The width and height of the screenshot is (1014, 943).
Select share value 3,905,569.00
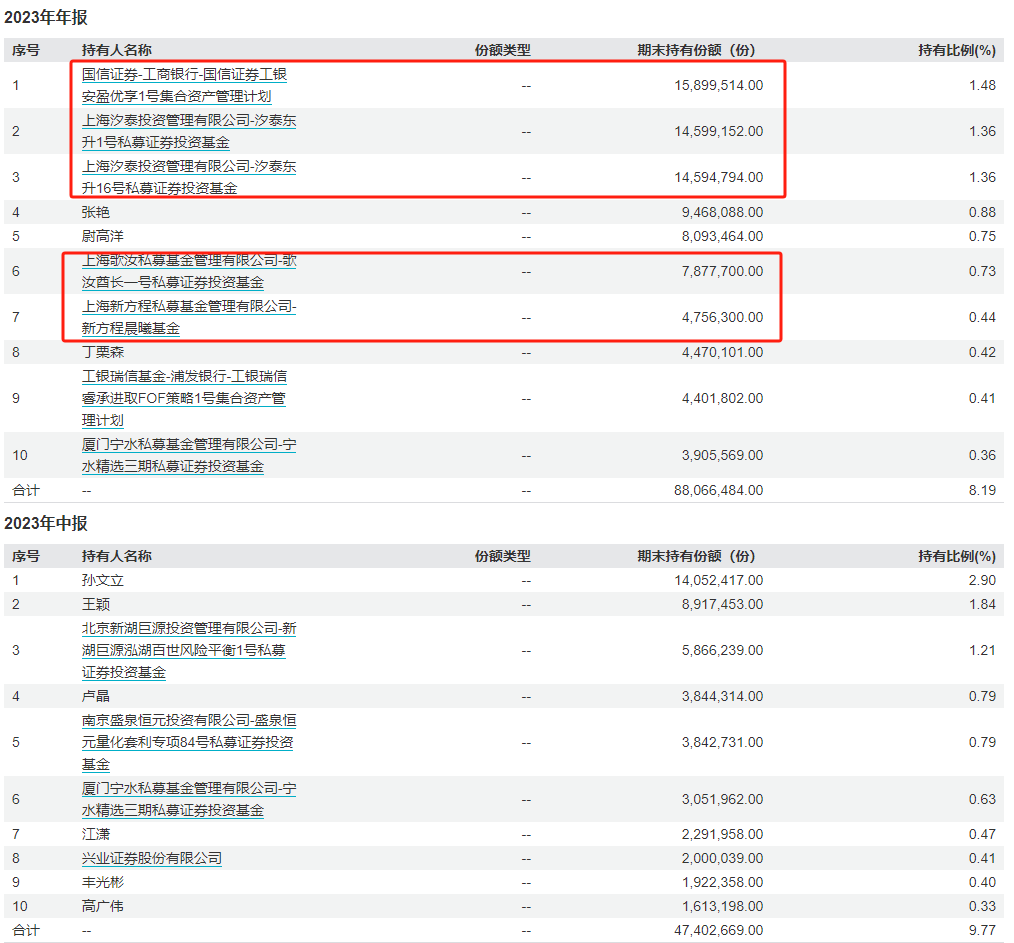(722, 455)
